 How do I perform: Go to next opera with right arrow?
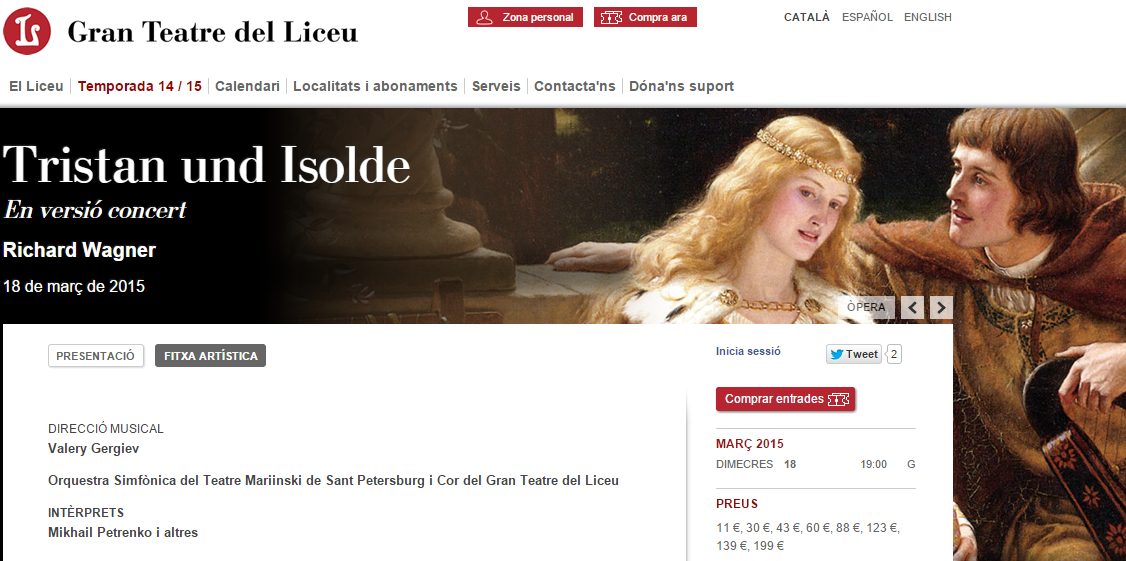[x=941, y=307]
